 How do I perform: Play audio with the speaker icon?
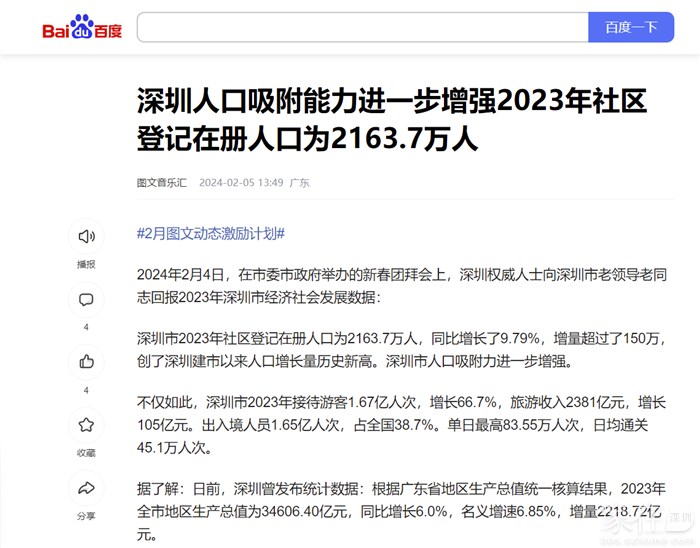pyautogui.click(x=86, y=237)
